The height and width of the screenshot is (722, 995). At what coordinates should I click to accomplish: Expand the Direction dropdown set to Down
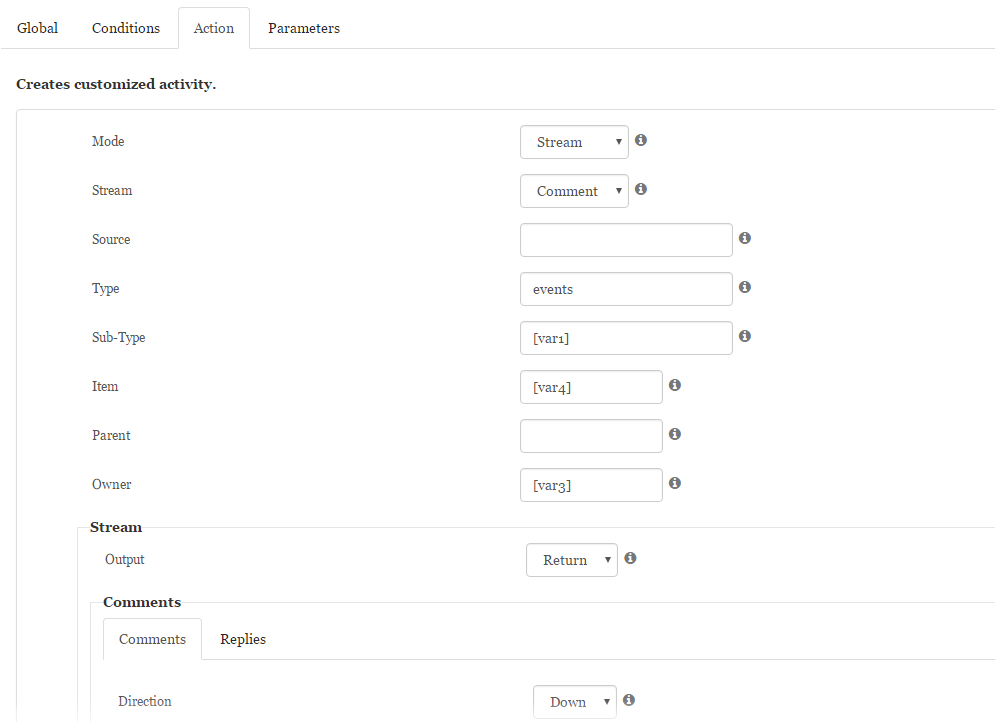[x=575, y=702]
